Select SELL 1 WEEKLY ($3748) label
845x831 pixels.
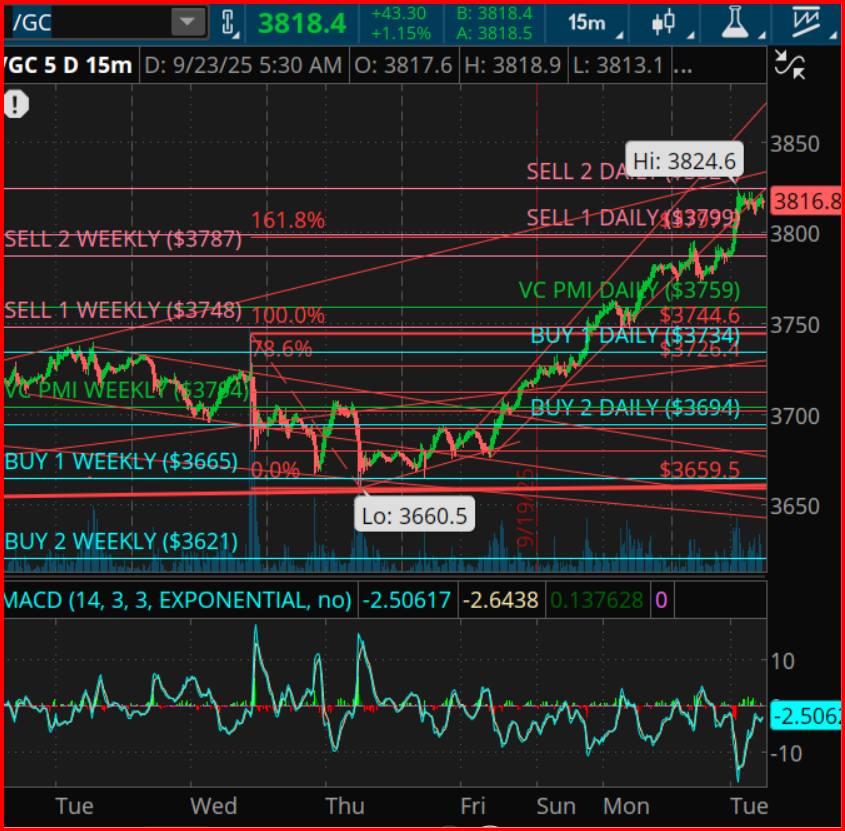[123, 310]
